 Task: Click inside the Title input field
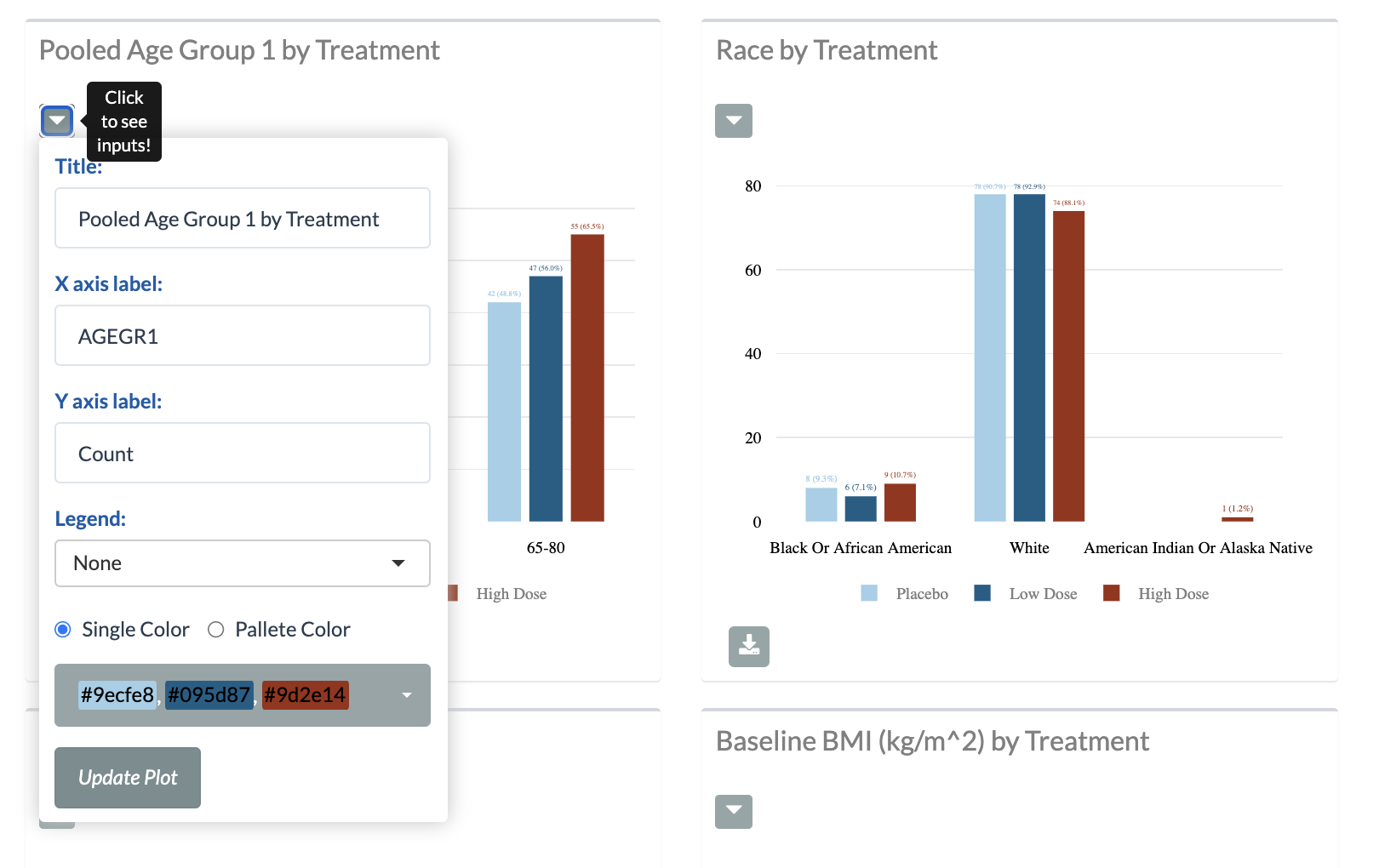[242, 219]
